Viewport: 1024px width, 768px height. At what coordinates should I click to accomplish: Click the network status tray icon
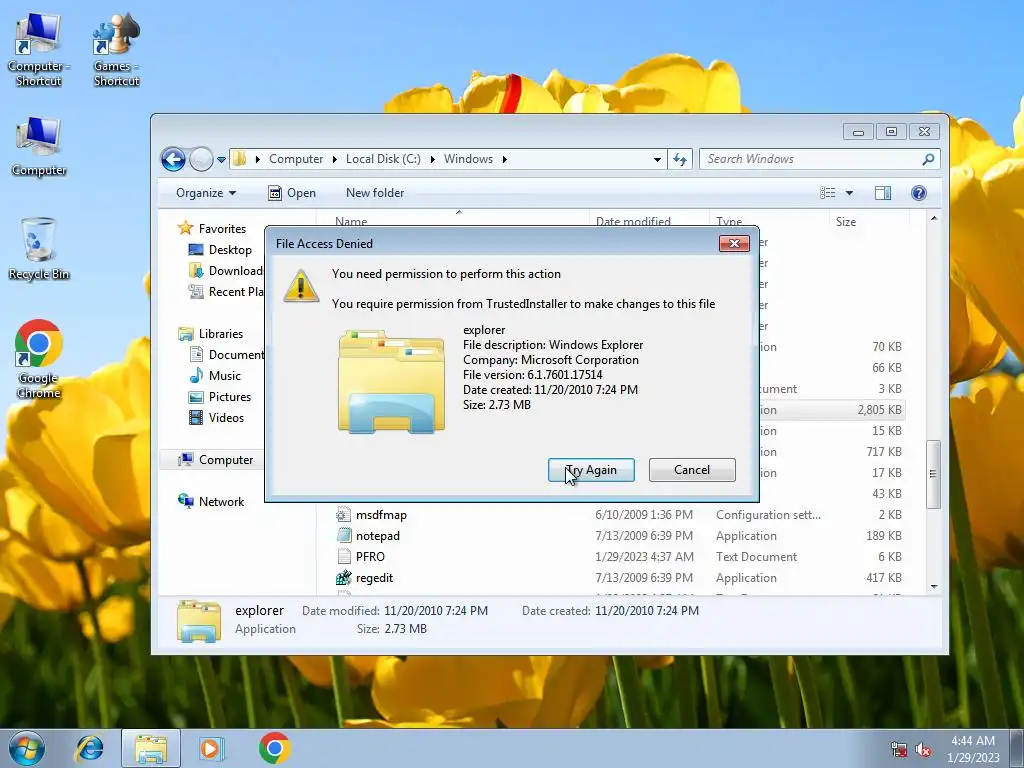(x=899, y=750)
